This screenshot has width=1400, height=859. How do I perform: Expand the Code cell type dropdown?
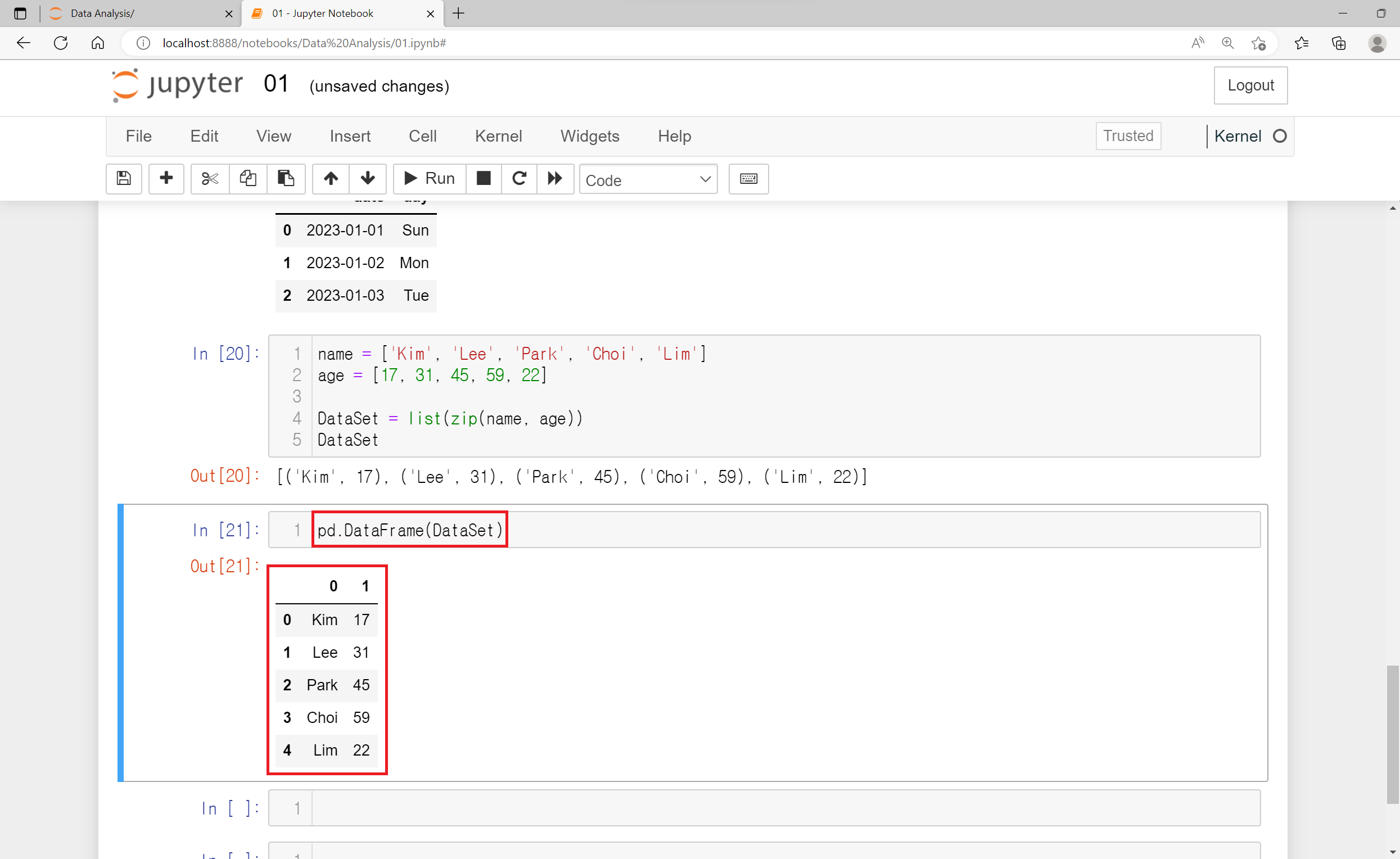[x=648, y=179]
